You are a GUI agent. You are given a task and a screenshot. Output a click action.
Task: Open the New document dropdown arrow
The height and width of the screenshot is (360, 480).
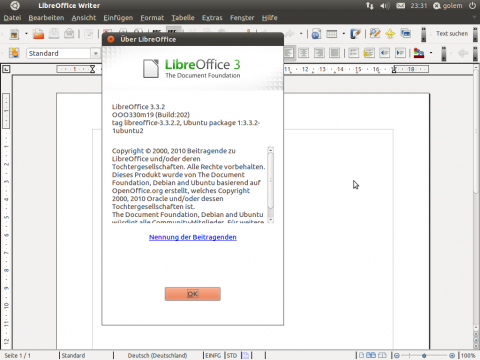coord(26,34)
